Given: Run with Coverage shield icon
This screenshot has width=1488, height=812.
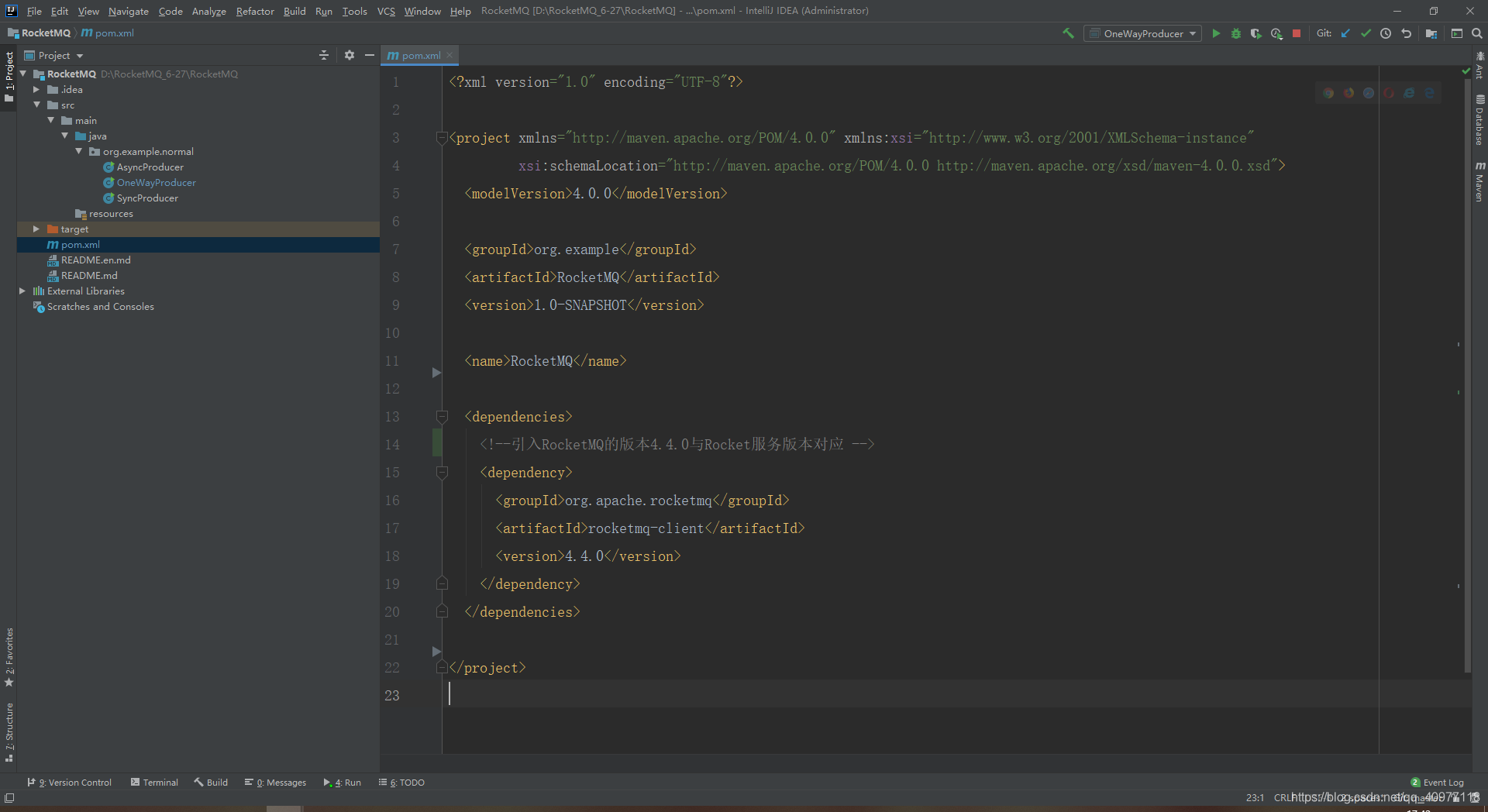Looking at the screenshot, I should (x=1256, y=33).
